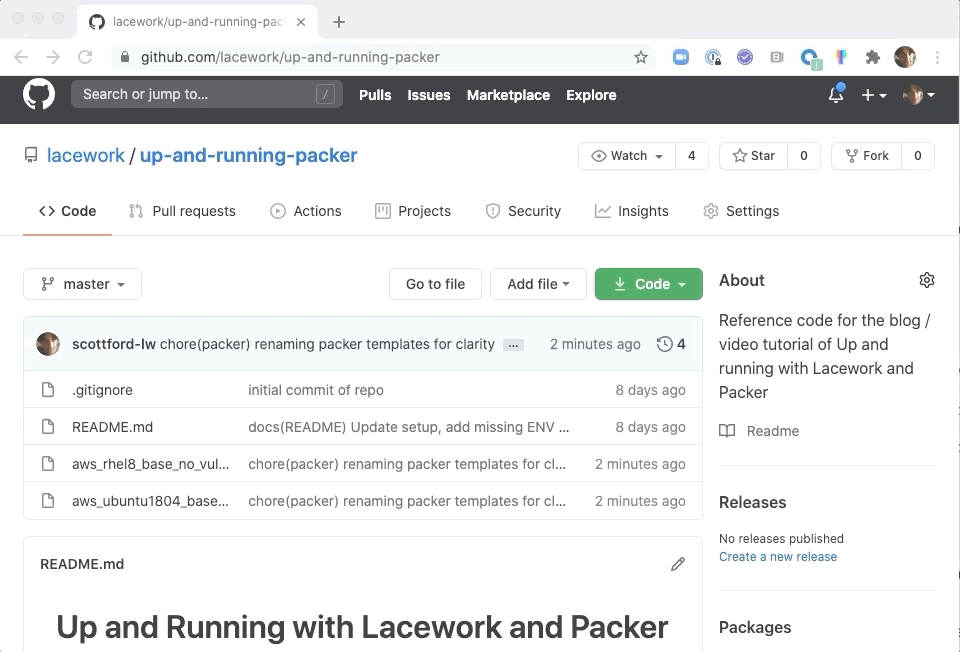Switch to the Pull requests tab

[182, 211]
